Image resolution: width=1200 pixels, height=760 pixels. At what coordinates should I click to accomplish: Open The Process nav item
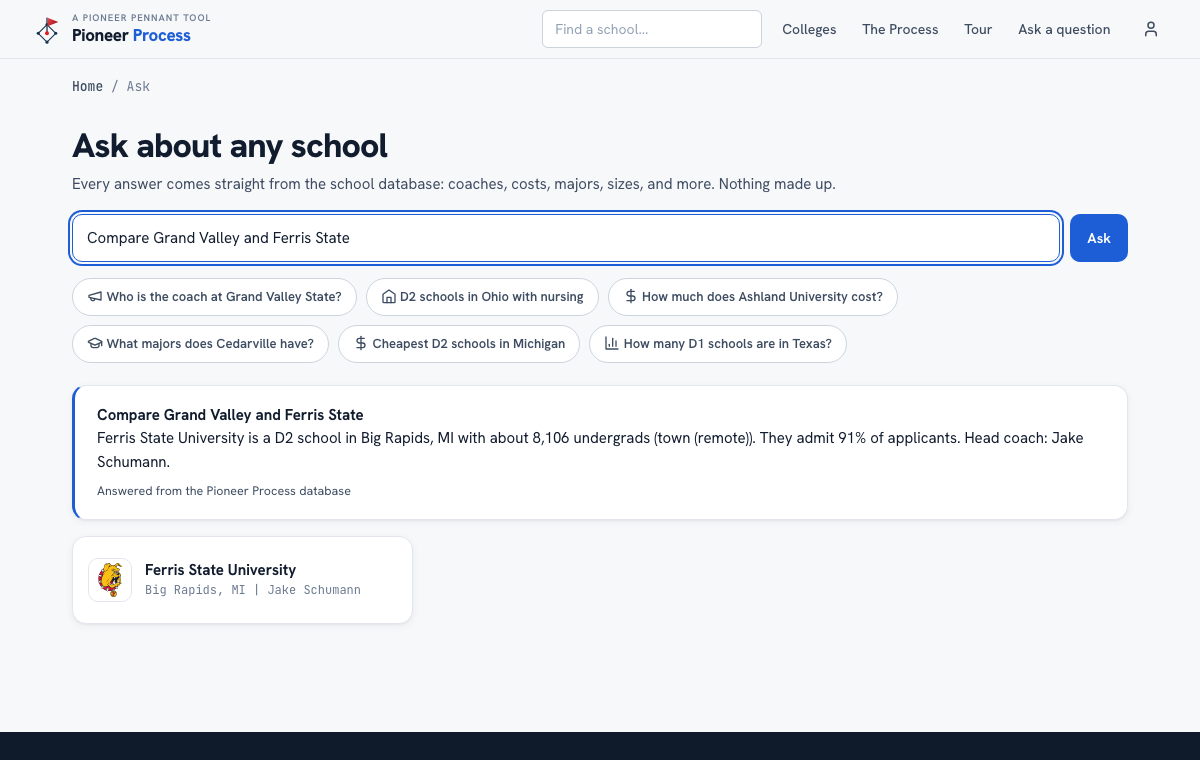tap(900, 29)
